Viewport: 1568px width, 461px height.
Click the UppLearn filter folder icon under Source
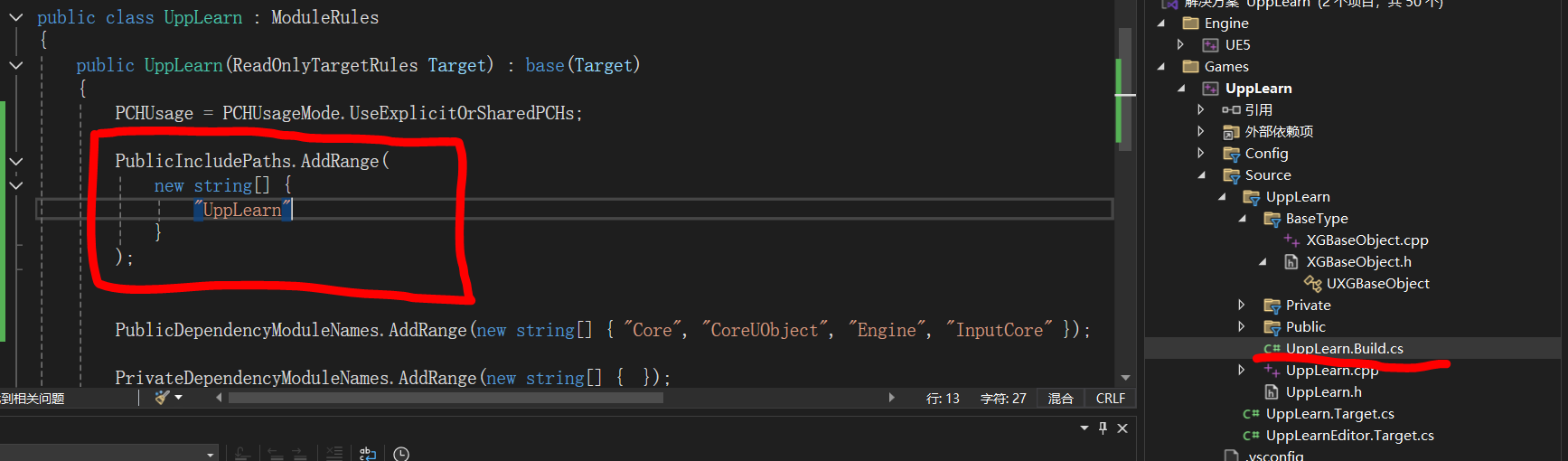[x=1252, y=197]
